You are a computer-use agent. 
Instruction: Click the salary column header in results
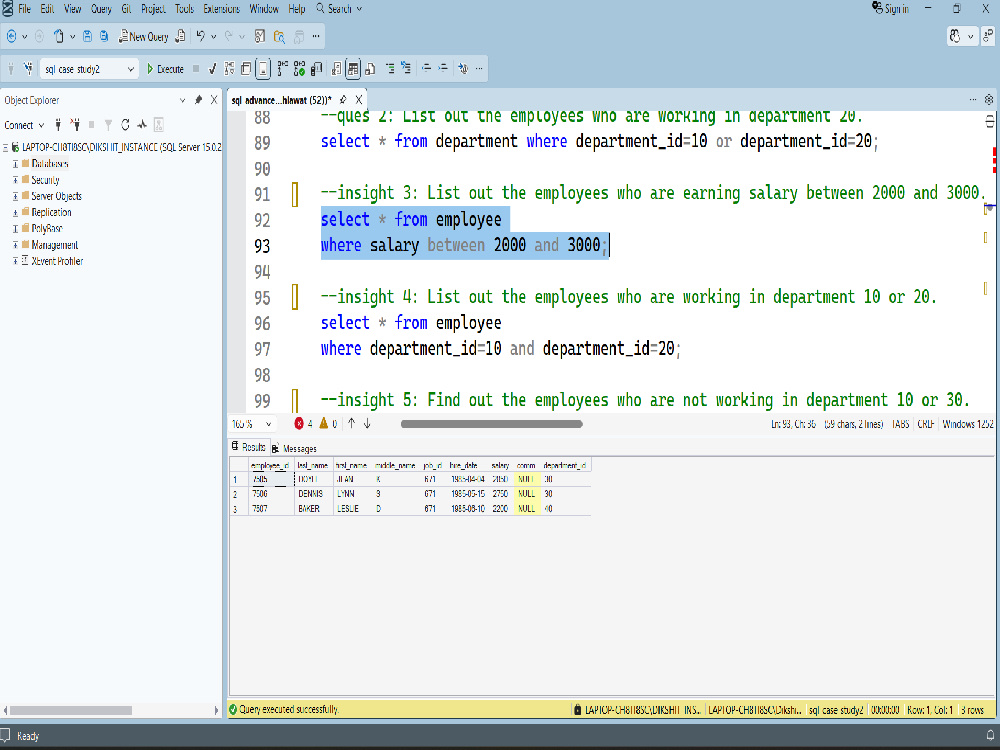[x=500, y=466]
